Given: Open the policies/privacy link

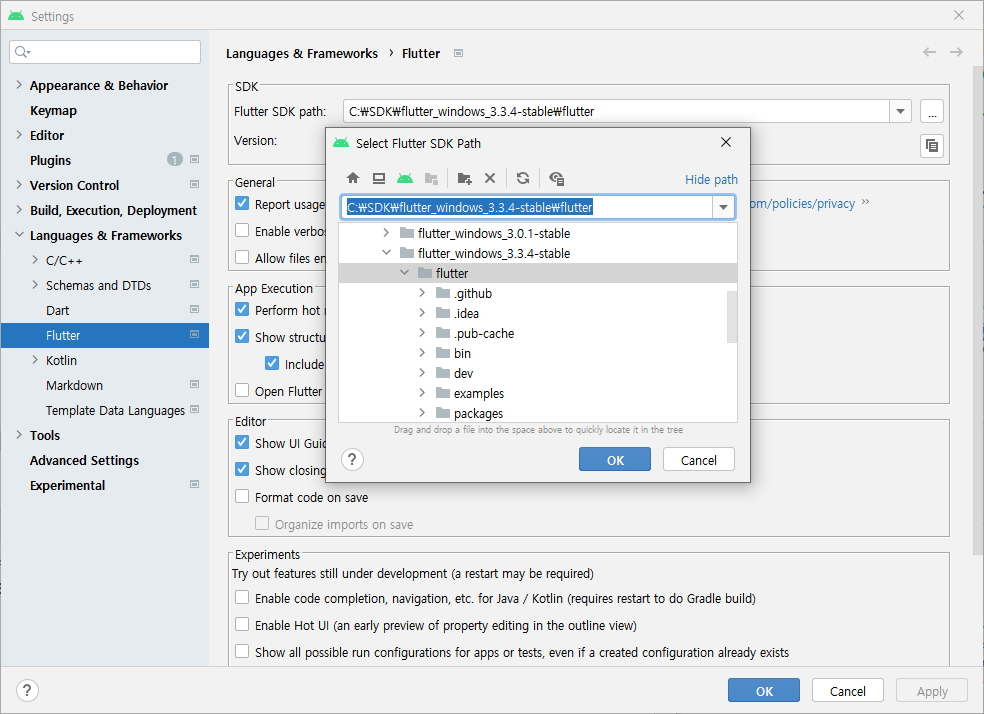Looking at the screenshot, I should pyautogui.click(x=802, y=203).
